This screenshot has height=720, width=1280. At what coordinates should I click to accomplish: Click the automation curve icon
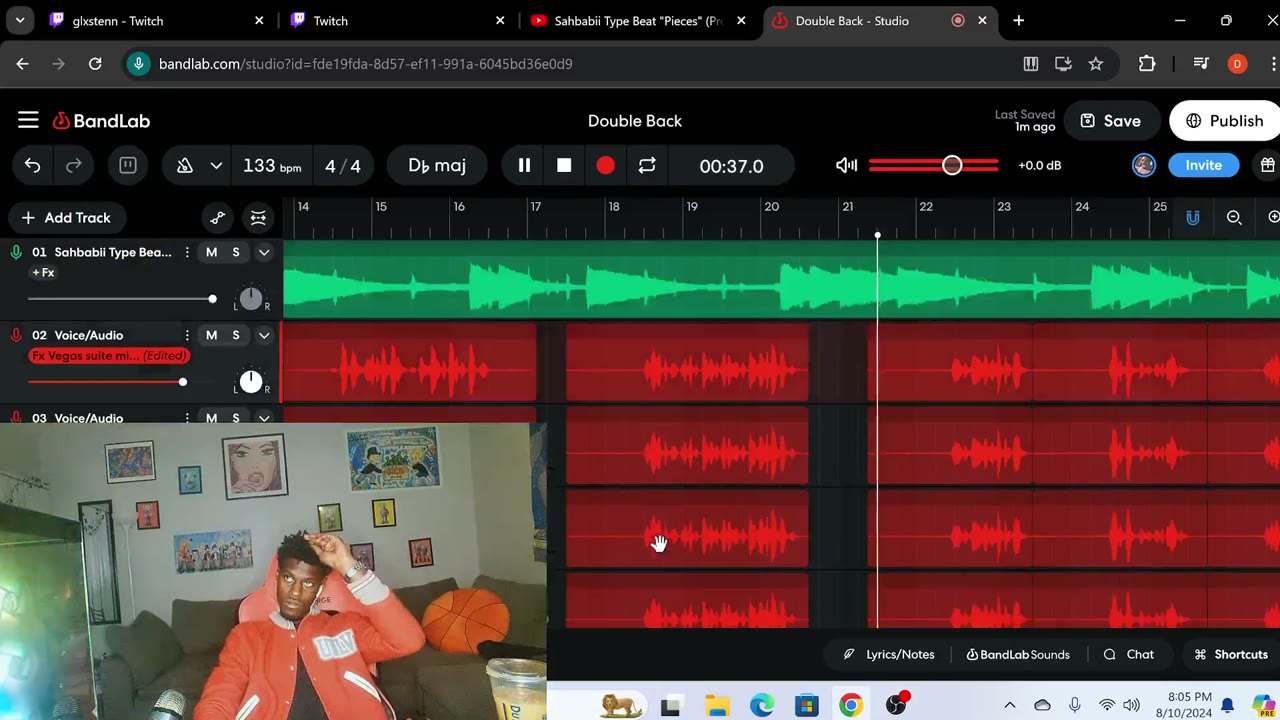coord(218,218)
